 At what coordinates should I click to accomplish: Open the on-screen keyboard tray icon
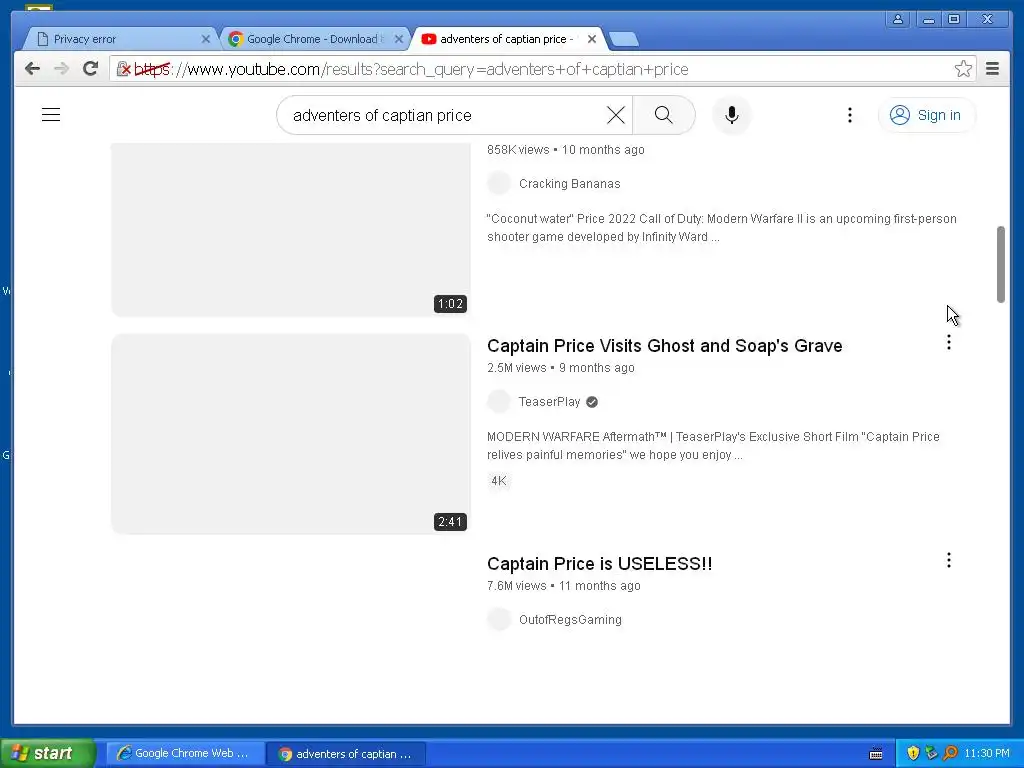876,754
